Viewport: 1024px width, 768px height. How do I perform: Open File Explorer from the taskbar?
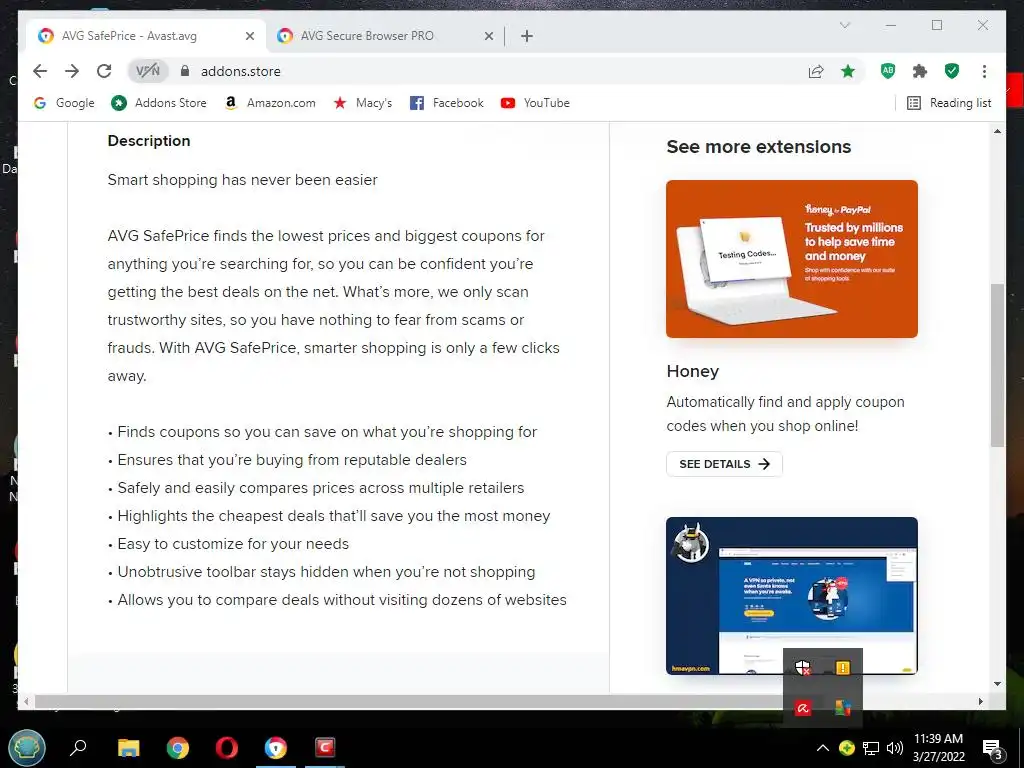(129, 747)
